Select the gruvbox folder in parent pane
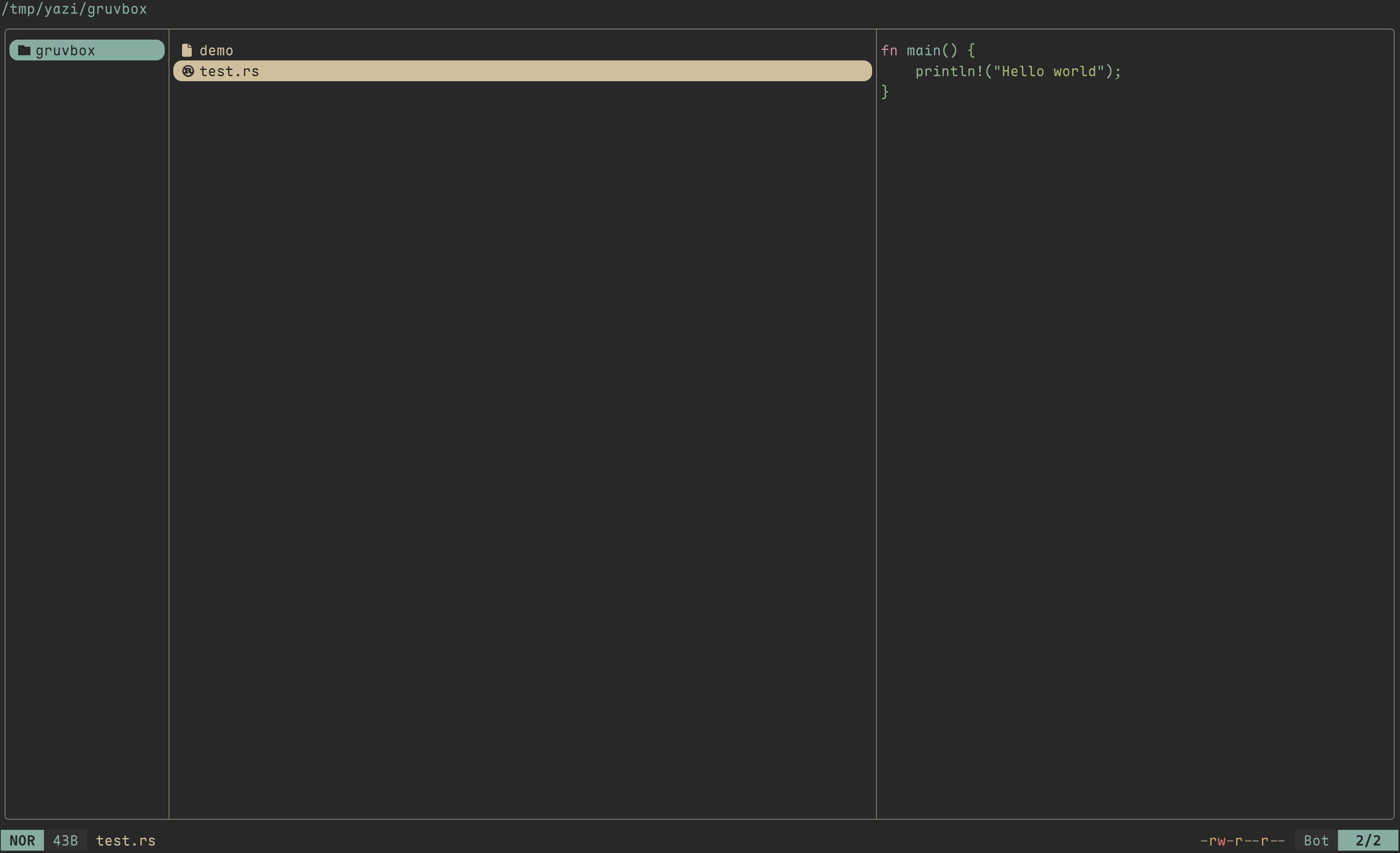This screenshot has width=1400, height=853. (x=87, y=50)
